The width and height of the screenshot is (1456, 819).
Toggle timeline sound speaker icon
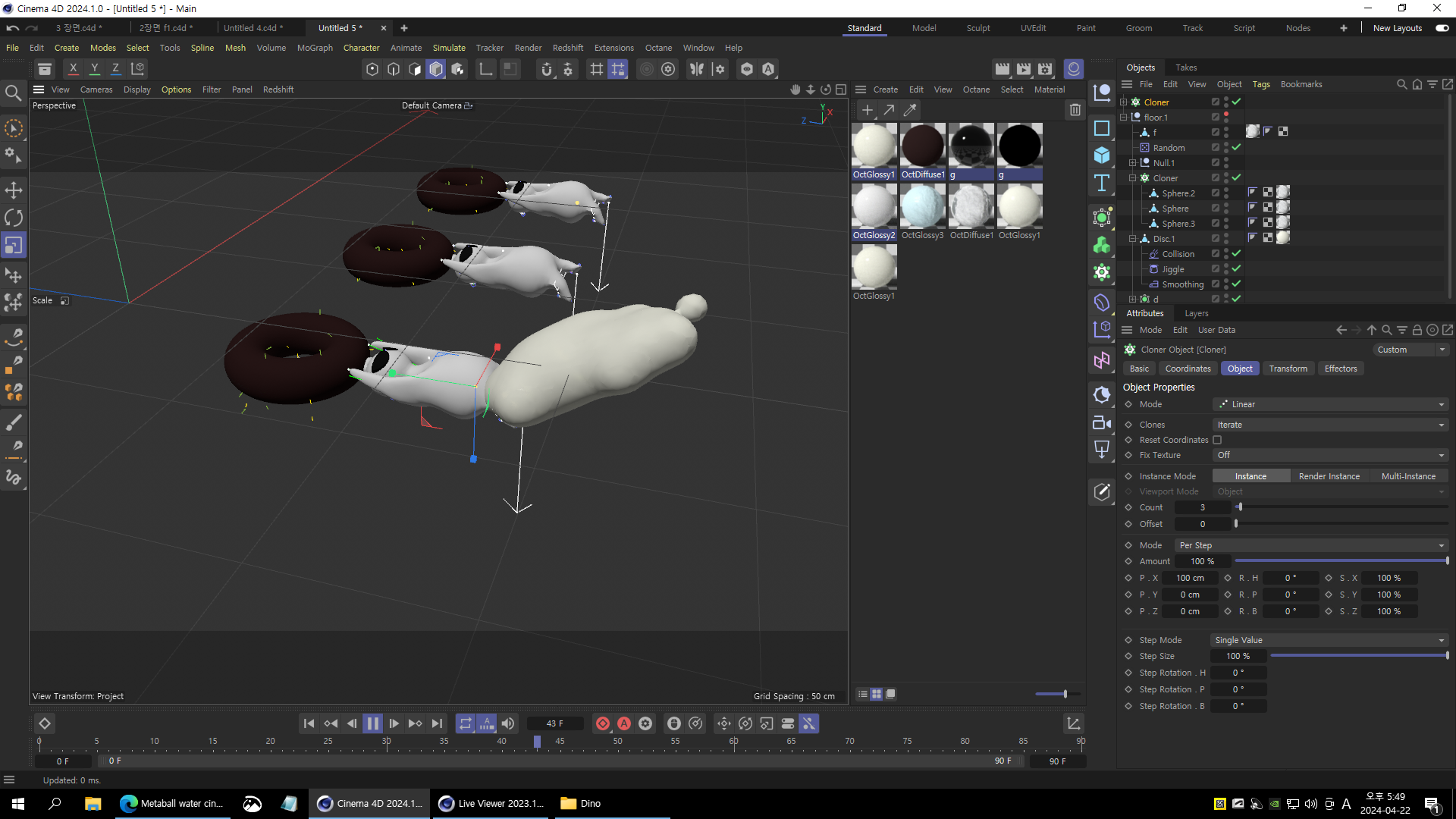click(508, 723)
